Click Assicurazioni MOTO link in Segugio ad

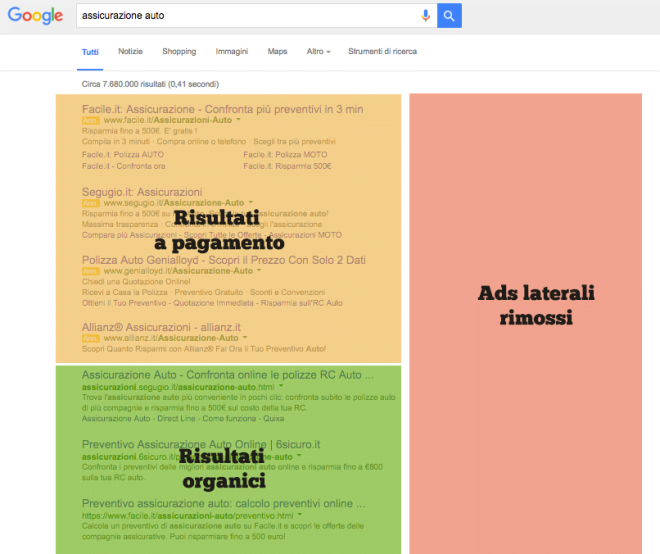305,235
